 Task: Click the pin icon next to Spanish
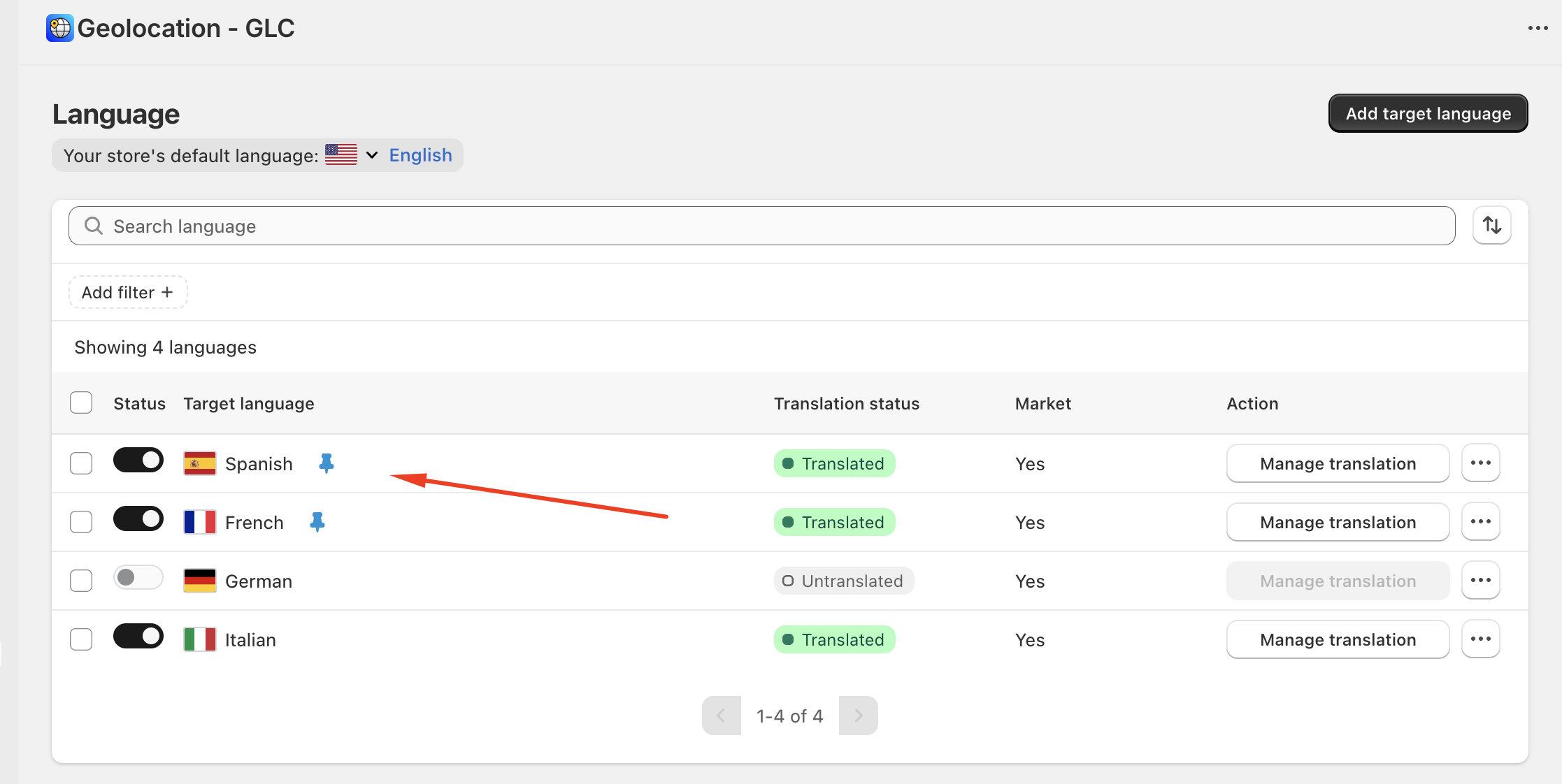(x=326, y=463)
